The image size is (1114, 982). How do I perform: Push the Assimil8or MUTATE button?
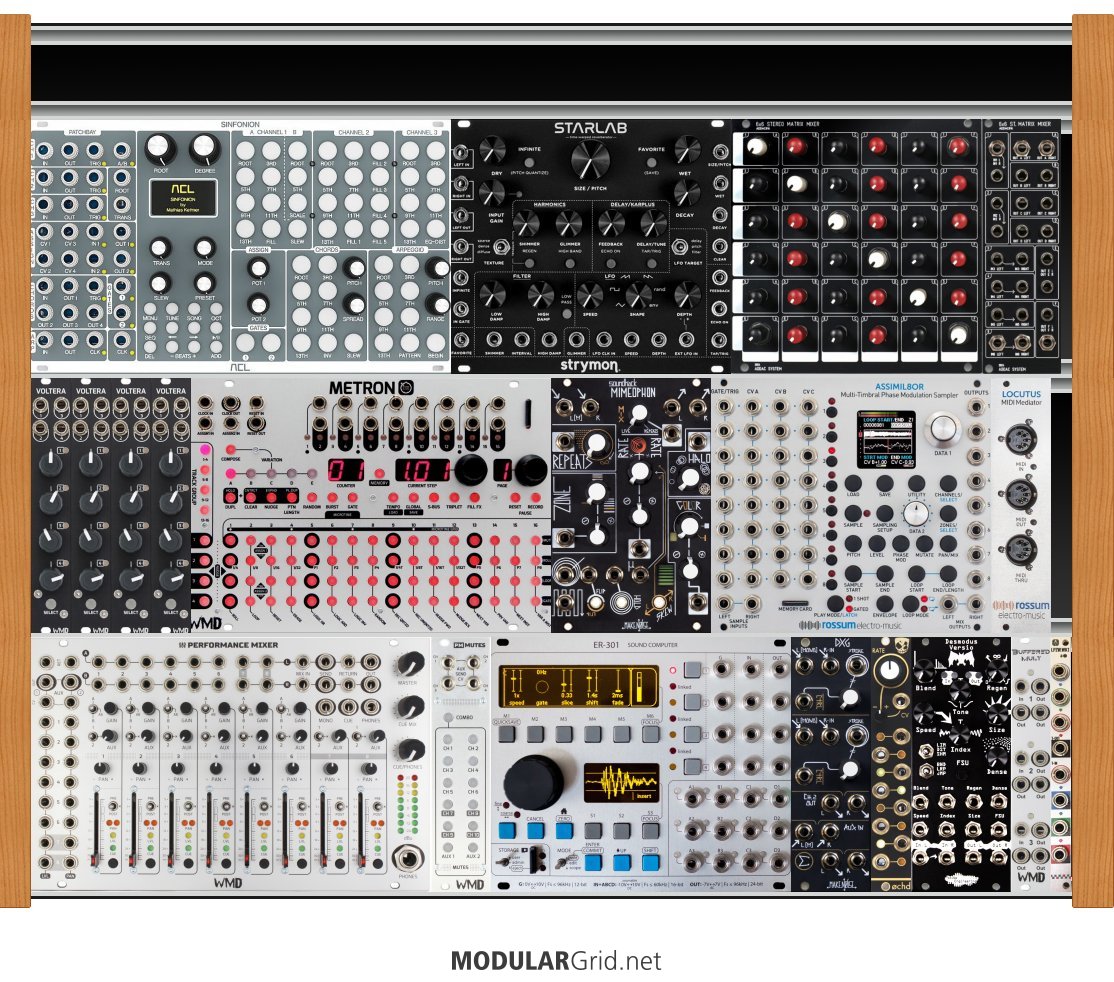point(924,543)
